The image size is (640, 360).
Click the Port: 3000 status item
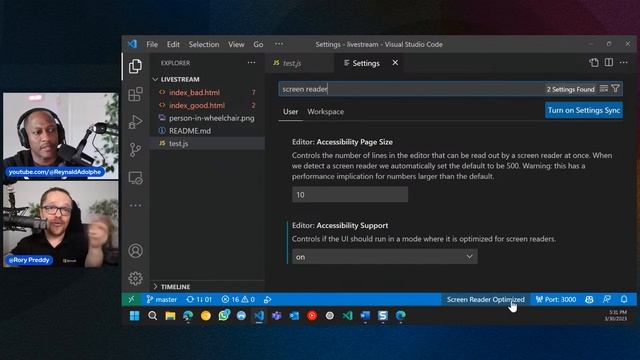(556, 299)
